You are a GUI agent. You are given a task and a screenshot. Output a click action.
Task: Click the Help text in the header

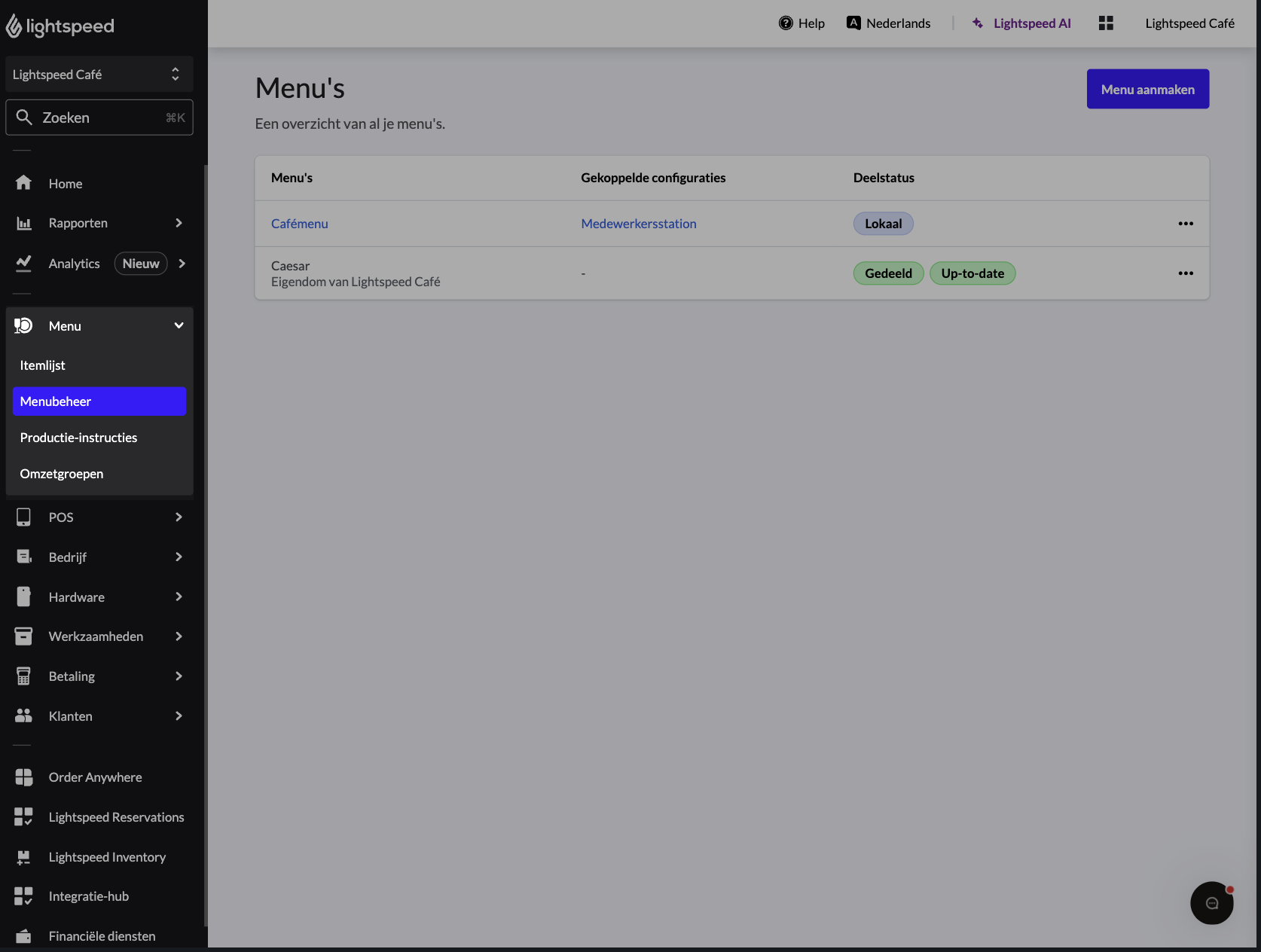(811, 23)
